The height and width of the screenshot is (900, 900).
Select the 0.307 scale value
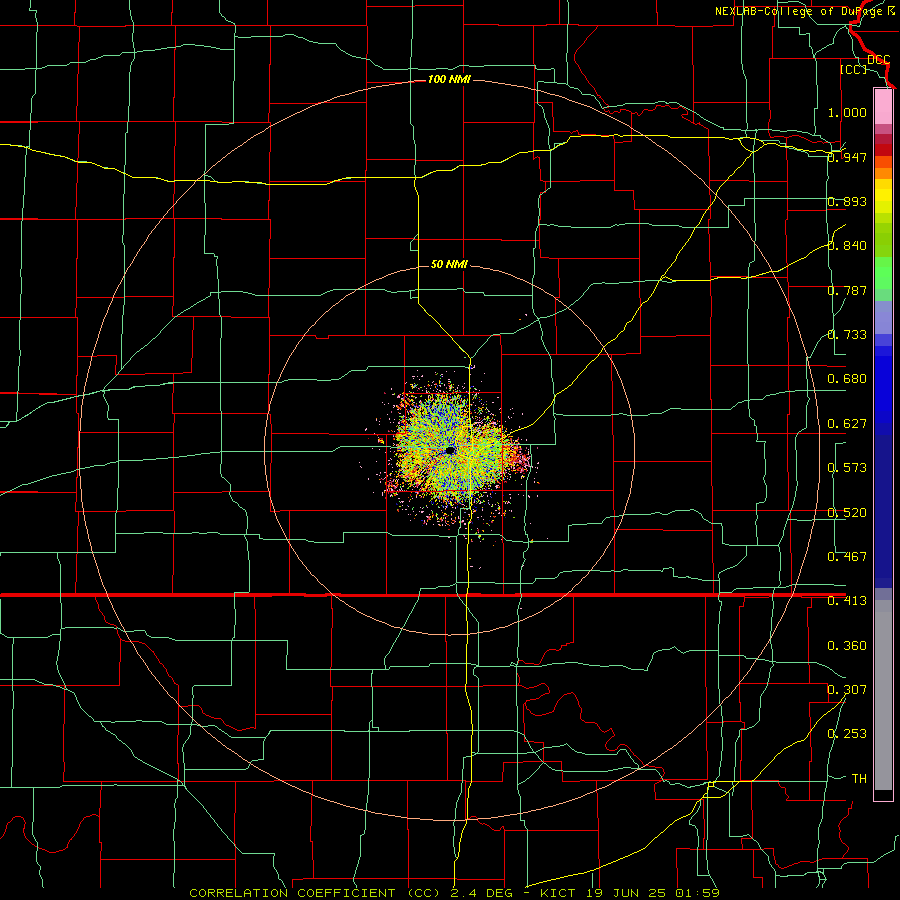(x=847, y=690)
